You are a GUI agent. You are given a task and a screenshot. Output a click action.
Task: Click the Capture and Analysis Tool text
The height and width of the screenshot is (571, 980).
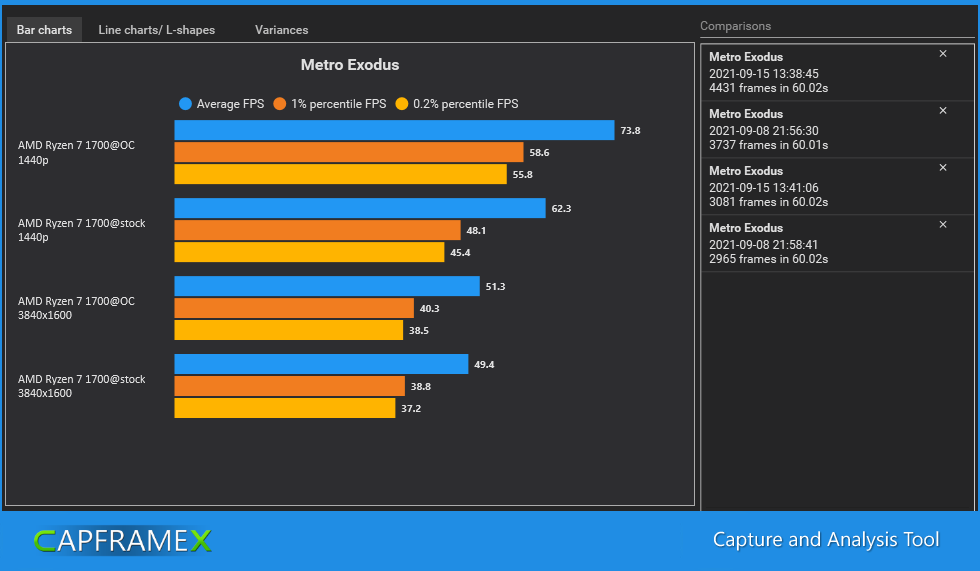click(826, 540)
